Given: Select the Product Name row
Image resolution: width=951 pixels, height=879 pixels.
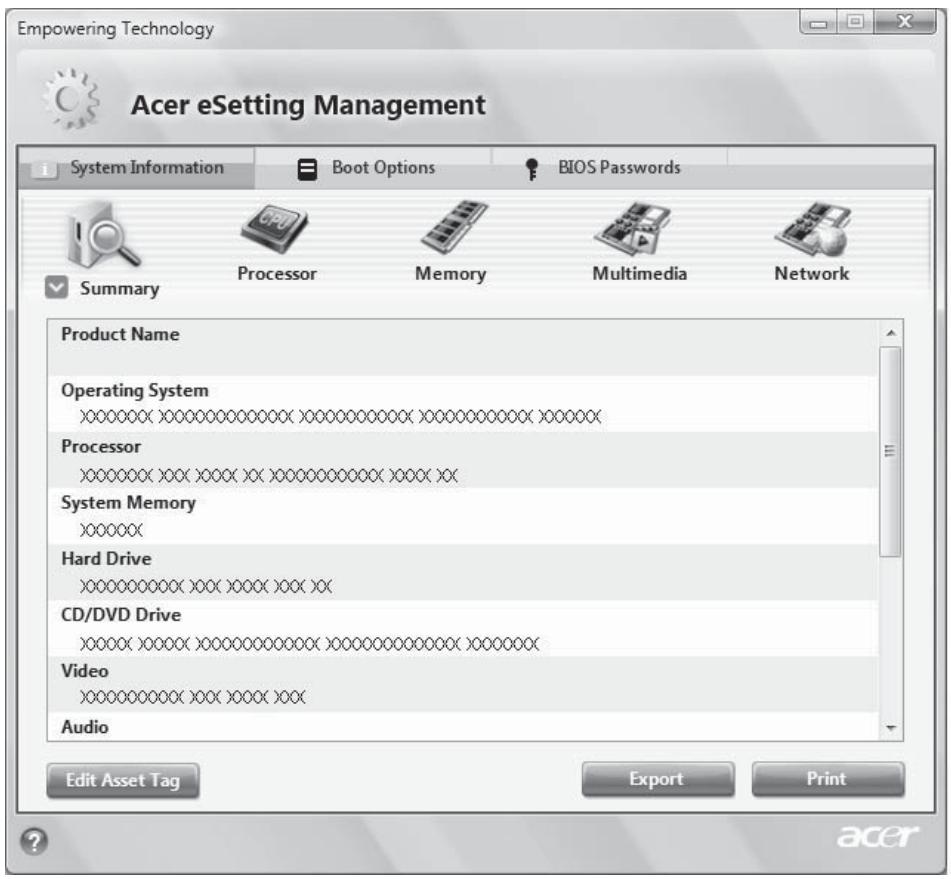Looking at the screenshot, I should click(463, 348).
